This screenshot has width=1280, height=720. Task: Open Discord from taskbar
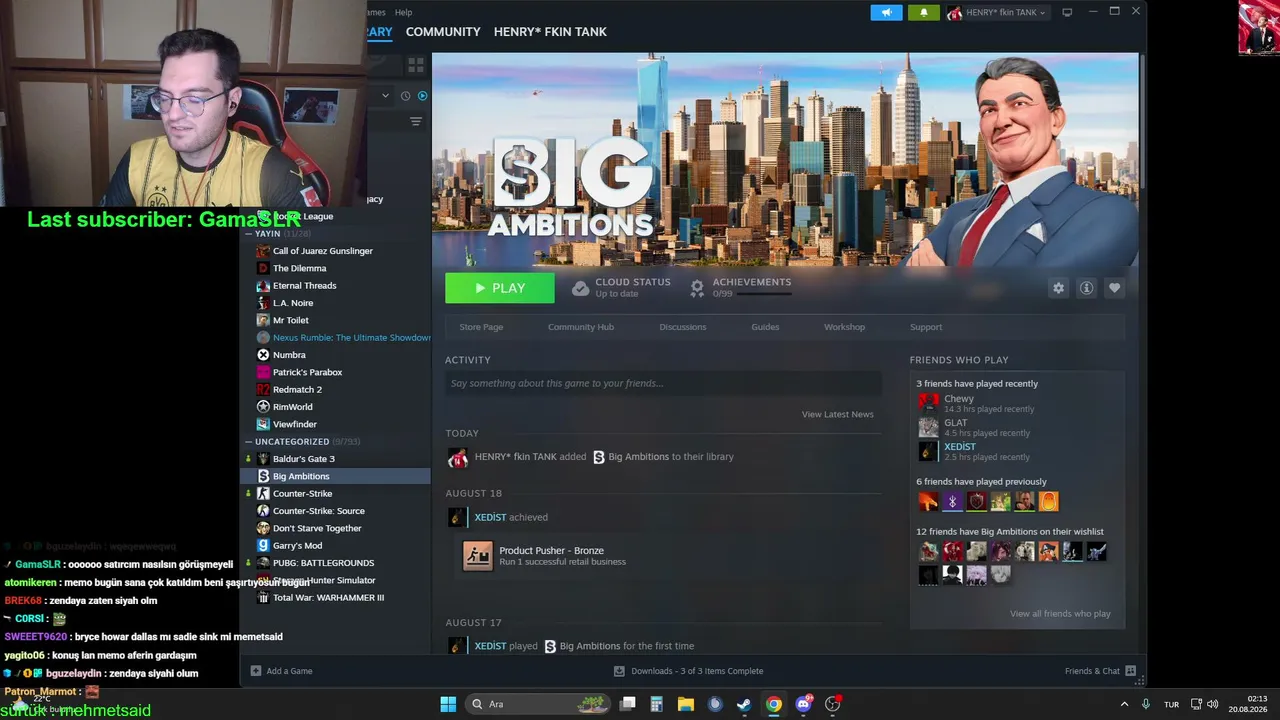tap(803, 704)
